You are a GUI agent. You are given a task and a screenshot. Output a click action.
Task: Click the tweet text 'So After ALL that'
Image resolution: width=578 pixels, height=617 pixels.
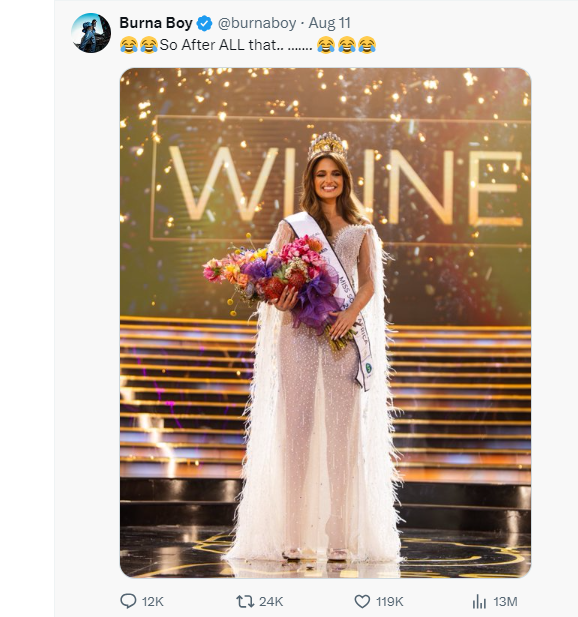[221, 45]
